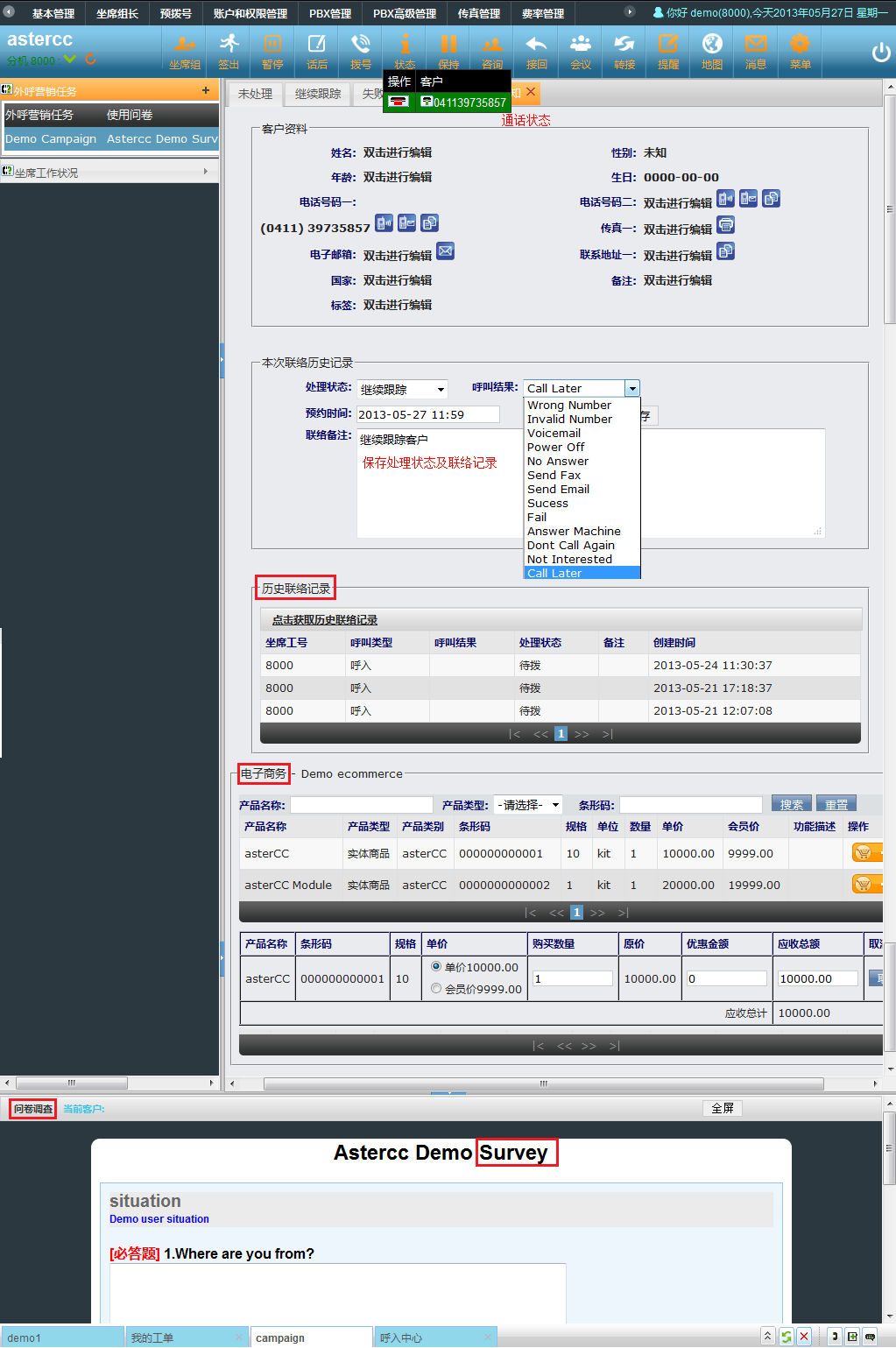Switch to the 继续跟踪 tab
Image resolution: width=896 pixels, height=1348 pixels.
pos(317,94)
